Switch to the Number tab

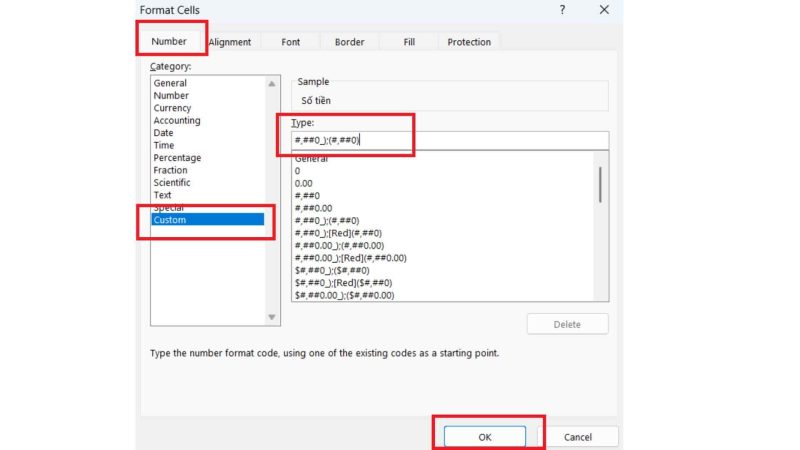click(169, 41)
